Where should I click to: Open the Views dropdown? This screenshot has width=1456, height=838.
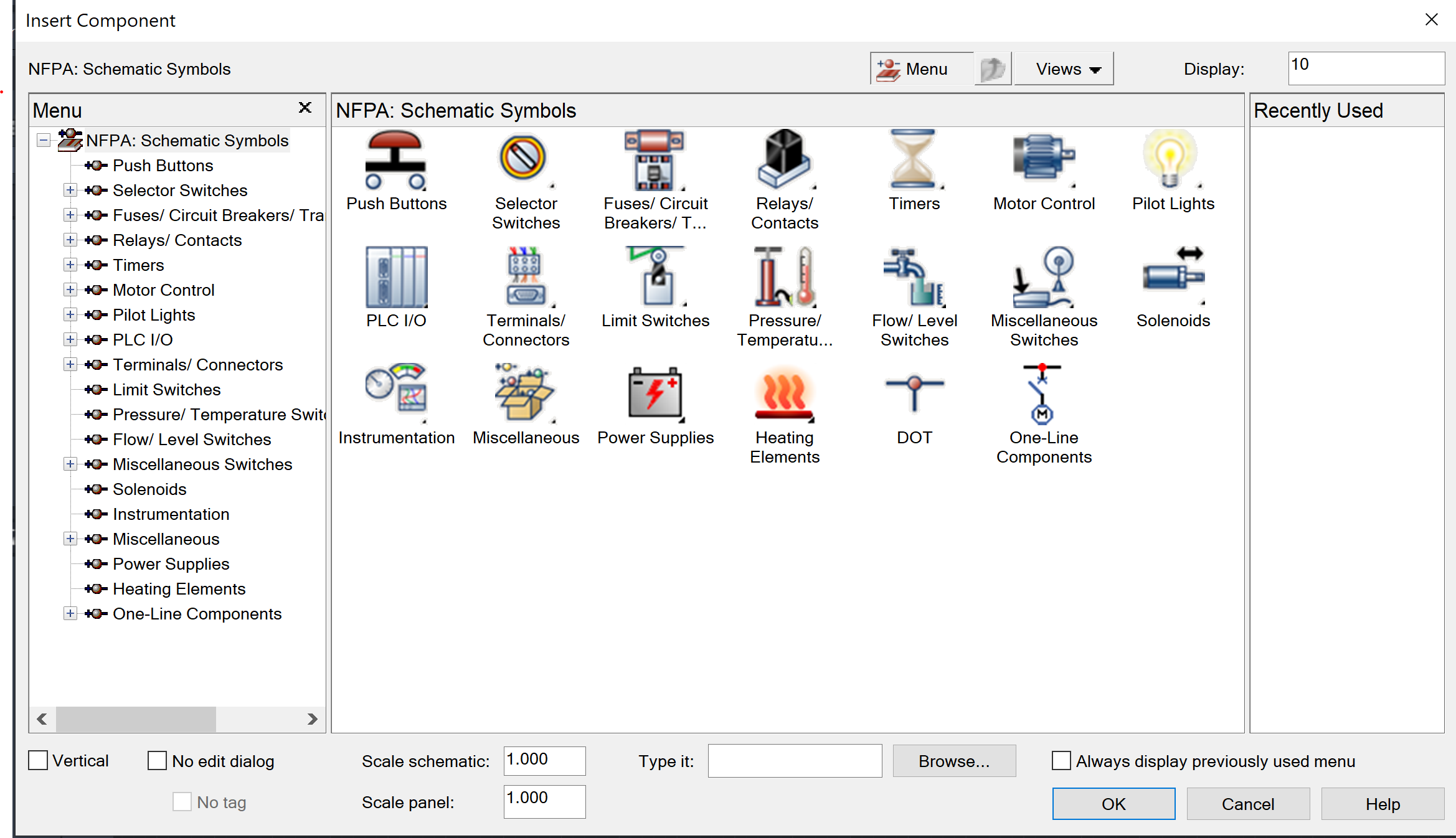pyautogui.click(x=1064, y=69)
